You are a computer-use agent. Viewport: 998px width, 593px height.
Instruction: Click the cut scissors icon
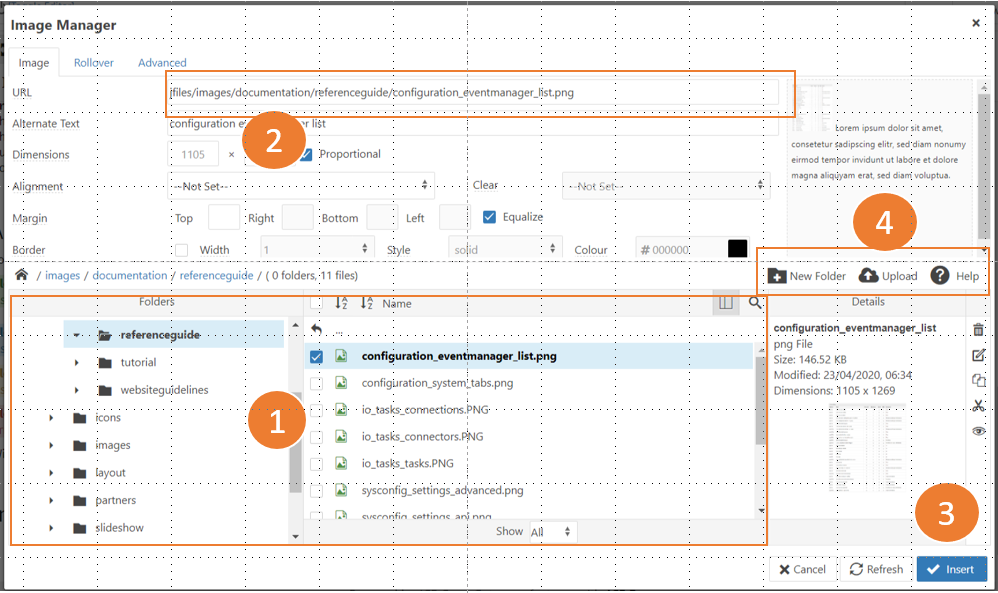click(x=978, y=405)
